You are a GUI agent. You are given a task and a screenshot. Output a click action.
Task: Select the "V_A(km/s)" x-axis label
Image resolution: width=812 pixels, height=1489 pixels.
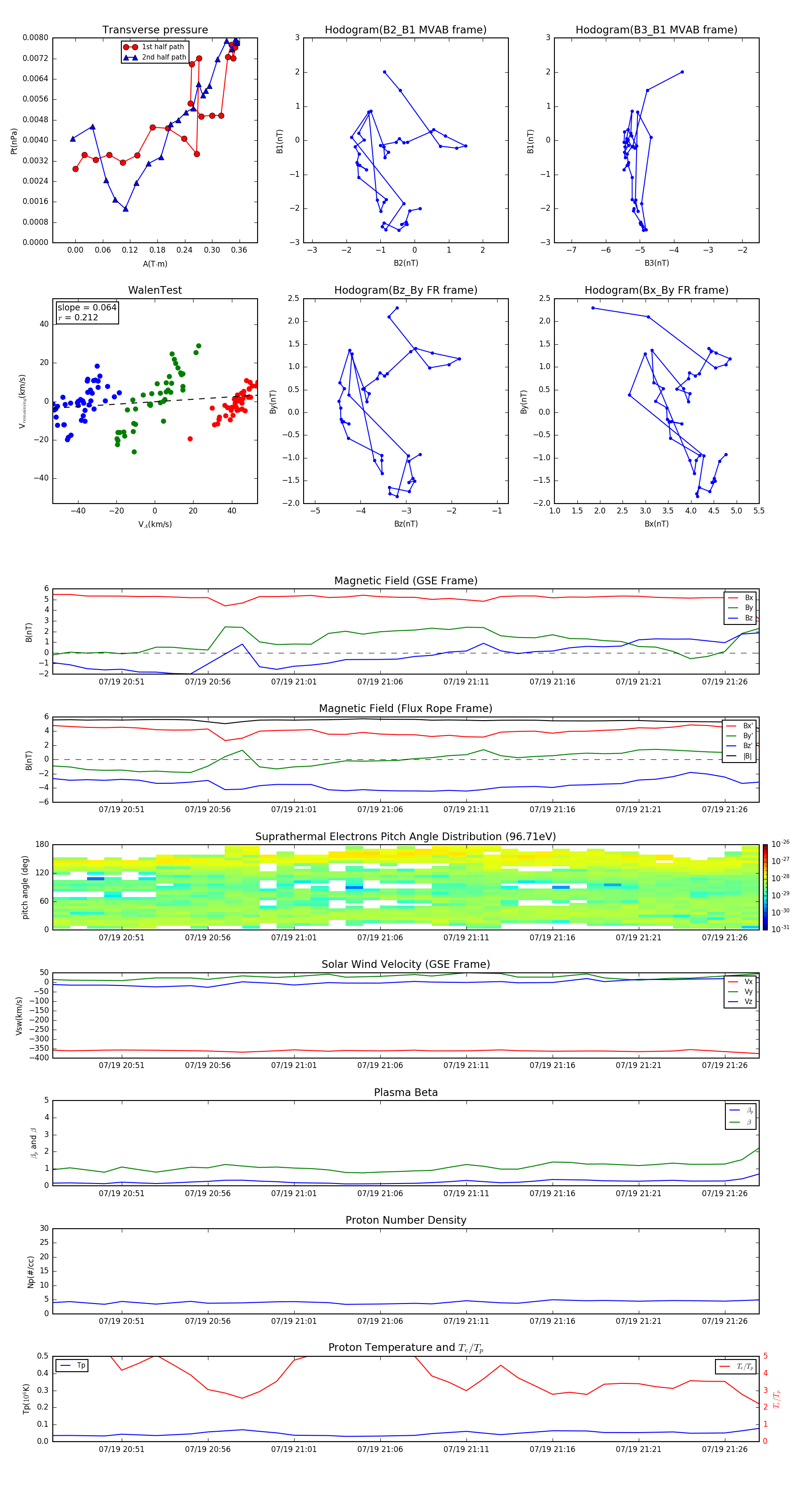155,524
